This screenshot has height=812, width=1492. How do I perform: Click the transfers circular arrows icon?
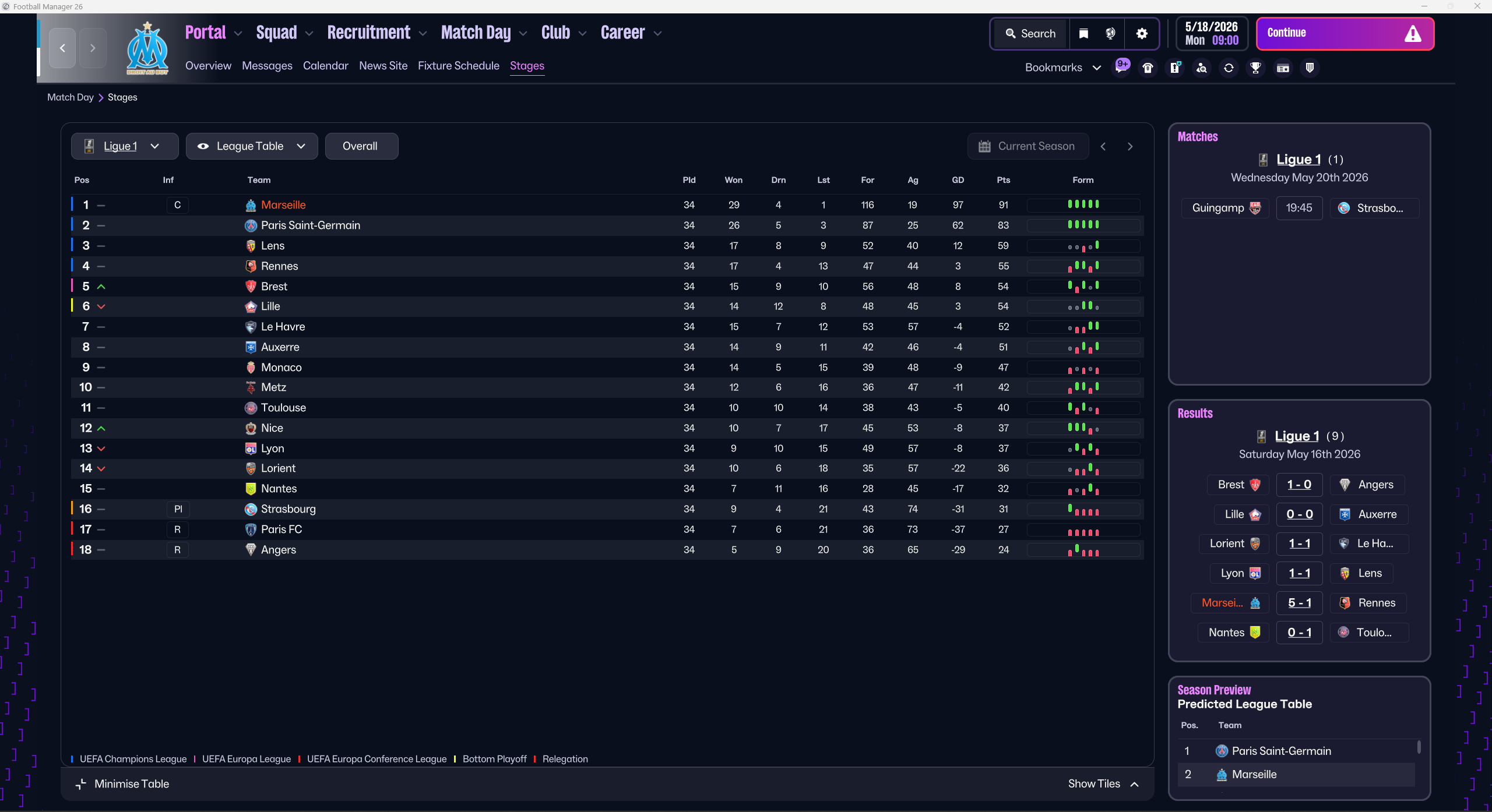(1229, 68)
